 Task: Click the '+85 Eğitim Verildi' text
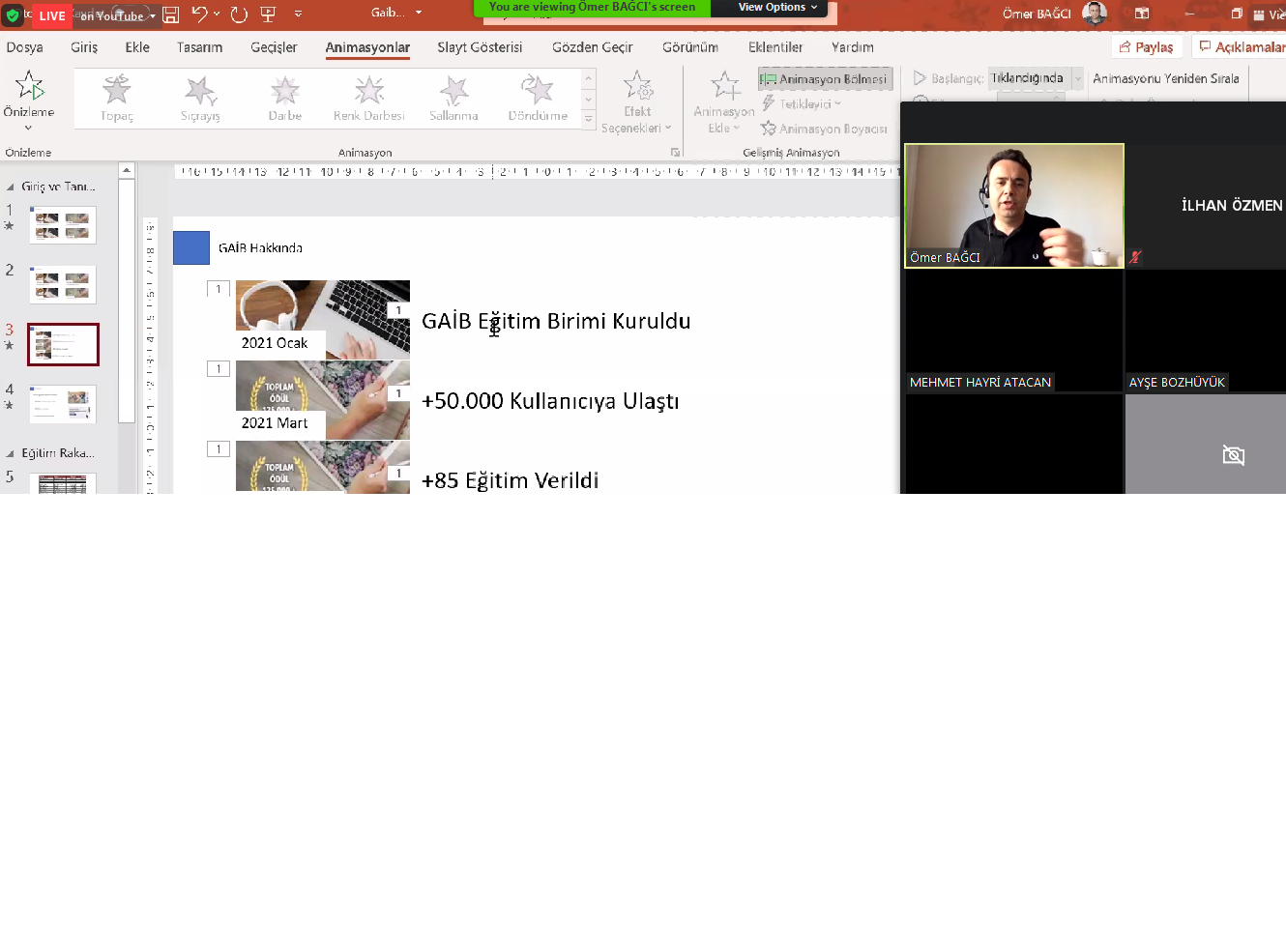510,480
